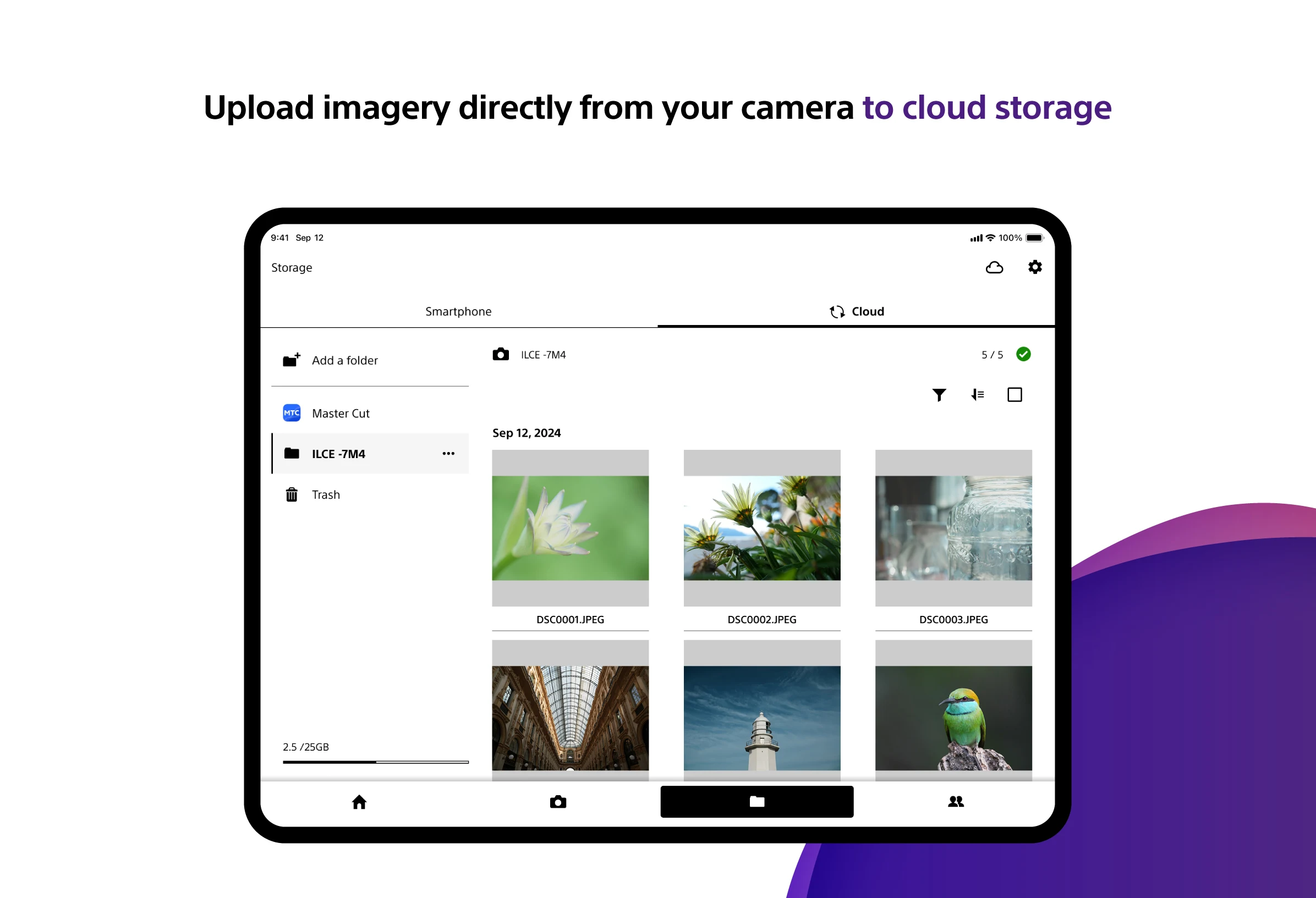This screenshot has height=898, width=1316.
Task: Open DSC0001.JPEG flower thumbnail
Action: 570,528
